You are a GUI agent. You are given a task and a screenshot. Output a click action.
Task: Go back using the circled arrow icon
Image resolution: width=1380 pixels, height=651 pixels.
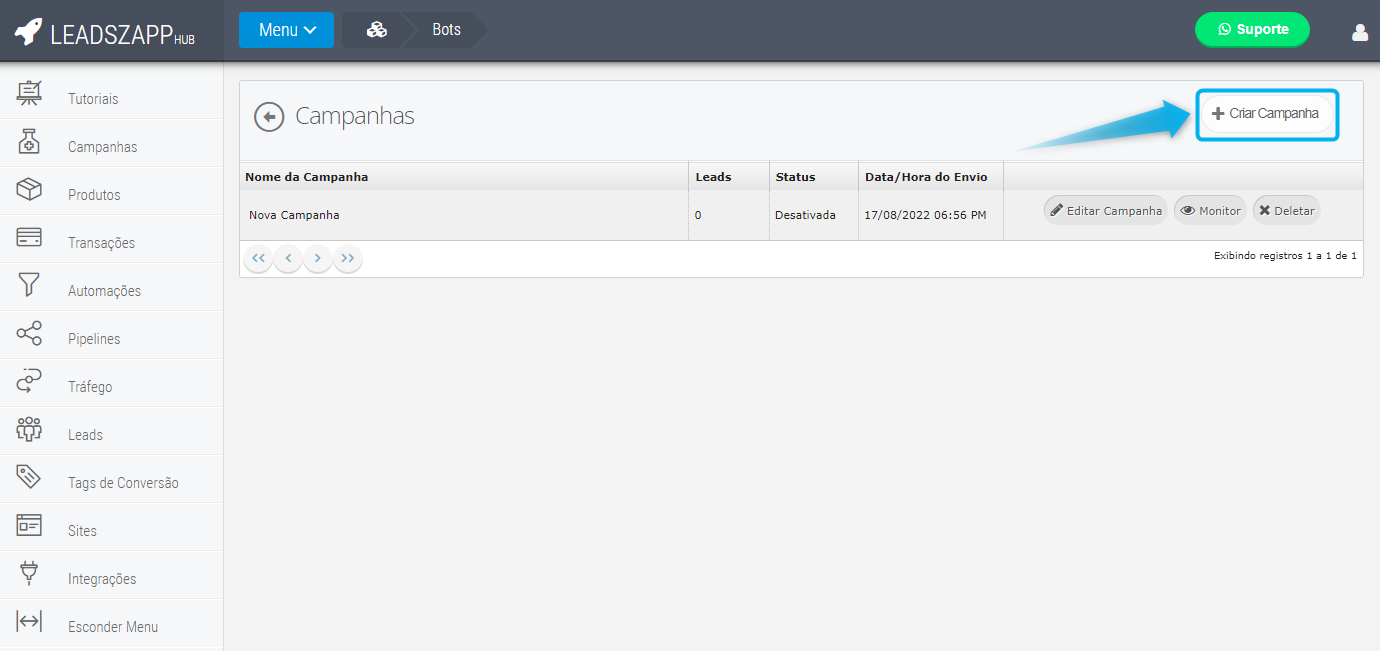tap(269, 117)
